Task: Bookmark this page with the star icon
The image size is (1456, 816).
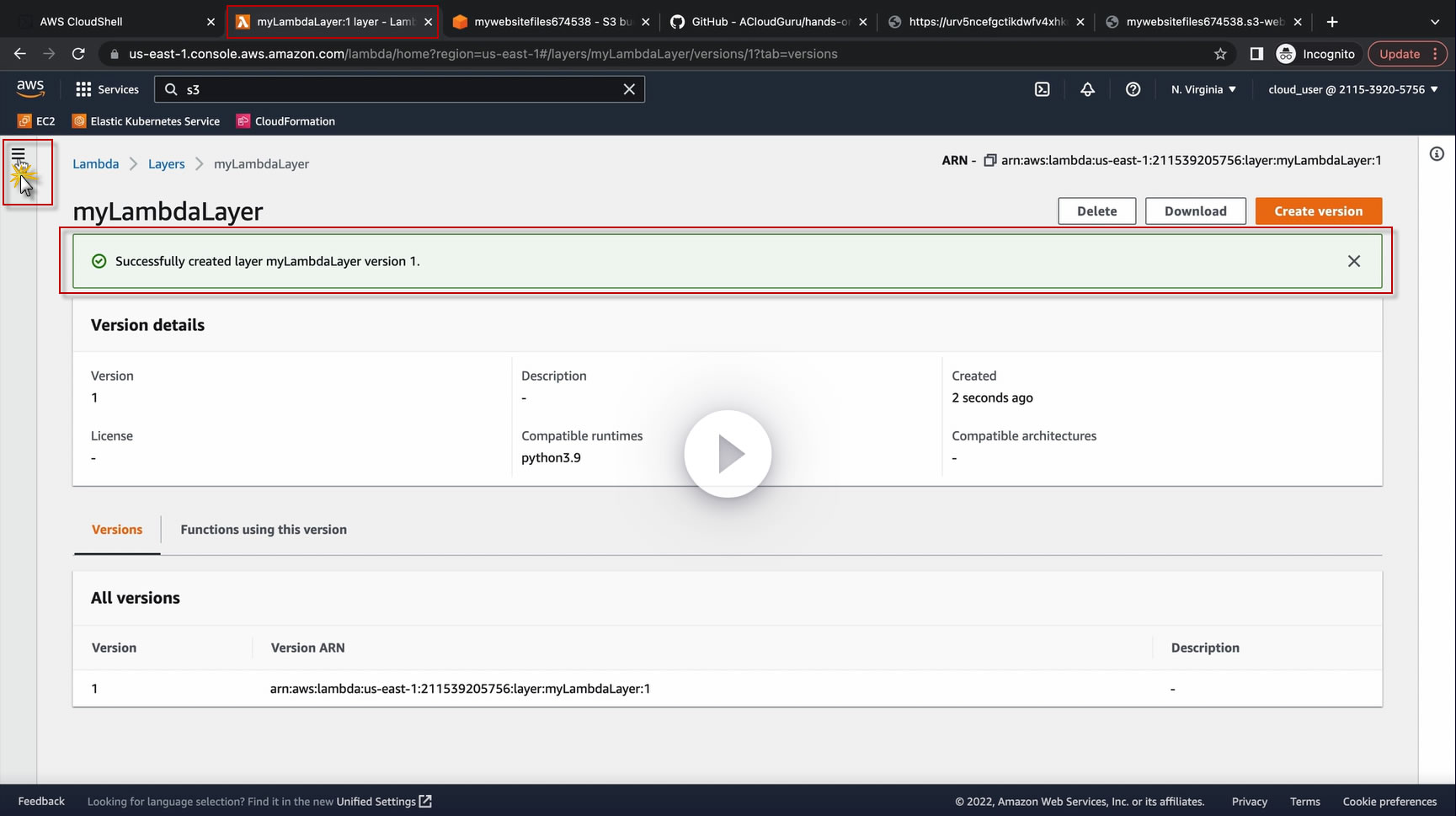Action: point(1220,54)
